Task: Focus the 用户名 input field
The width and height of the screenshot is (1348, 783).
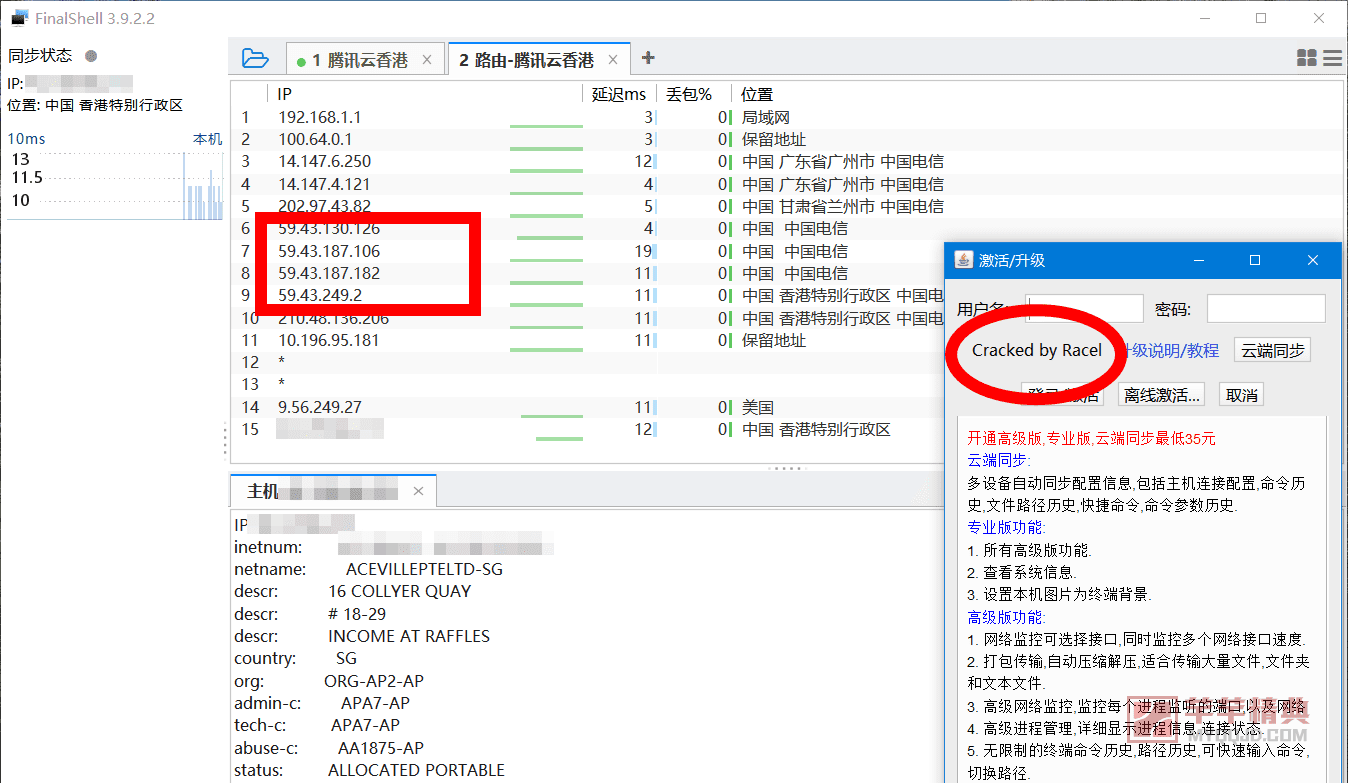Action: pyautogui.click(x=1084, y=309)
